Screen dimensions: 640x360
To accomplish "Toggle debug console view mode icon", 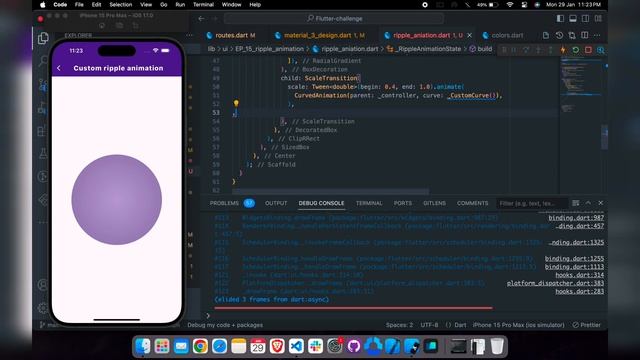I will tap(576, 203).
